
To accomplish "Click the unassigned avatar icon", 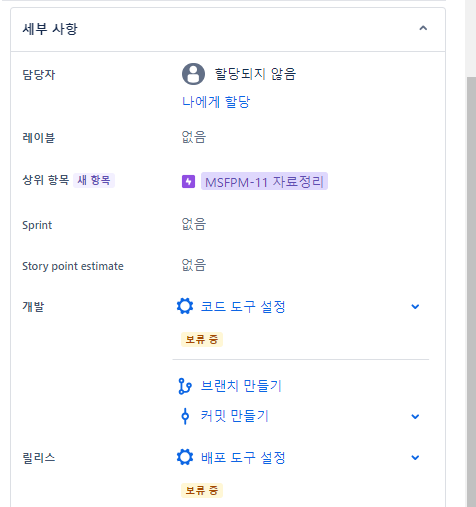I will pyautogui.click(x=193, y=74).
